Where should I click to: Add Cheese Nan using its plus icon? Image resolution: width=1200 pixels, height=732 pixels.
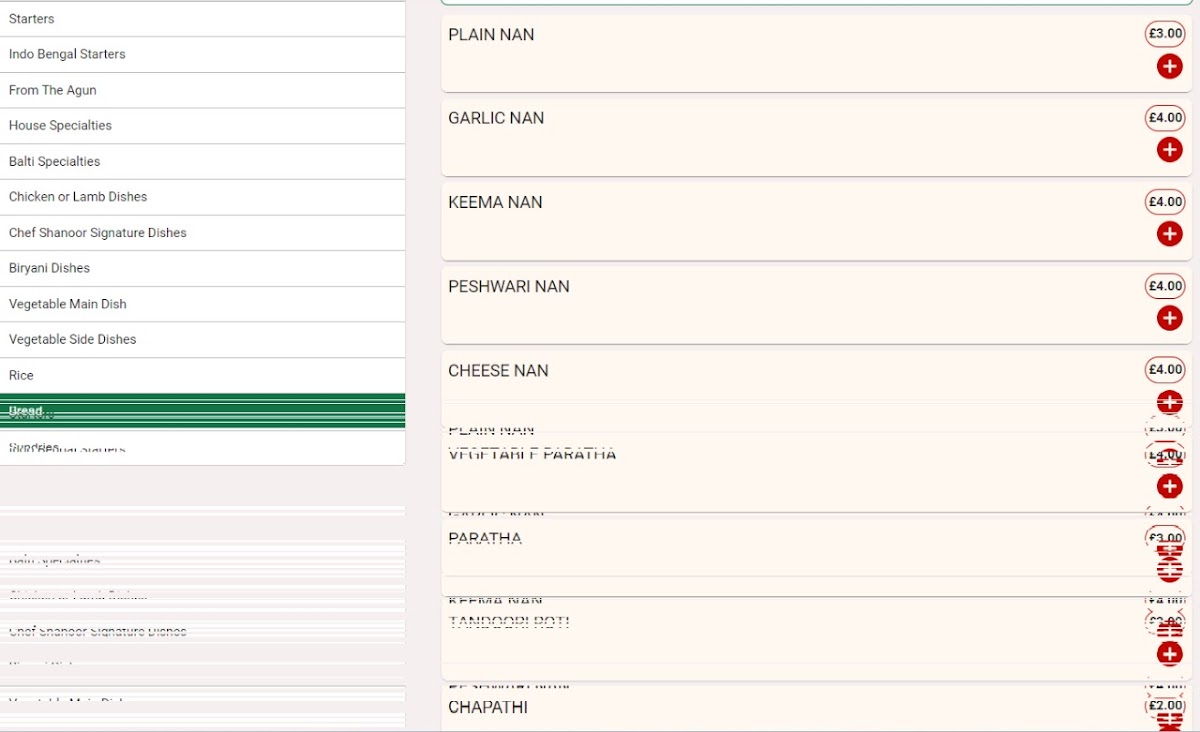[x=1169, y=402]
